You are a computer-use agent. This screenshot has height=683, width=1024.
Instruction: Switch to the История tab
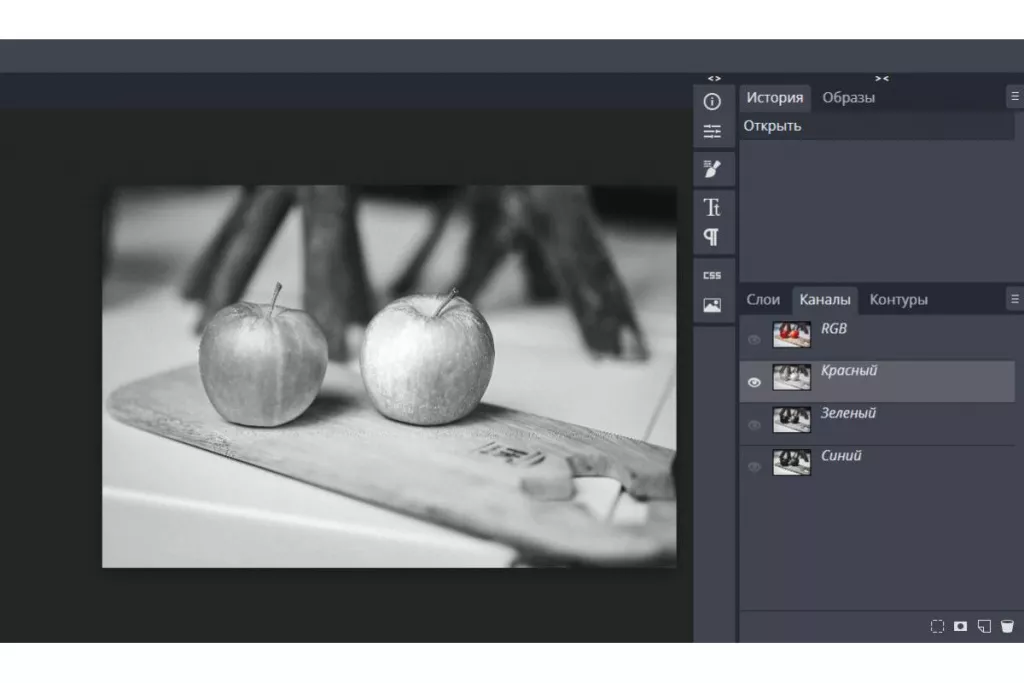click(775, 98)
